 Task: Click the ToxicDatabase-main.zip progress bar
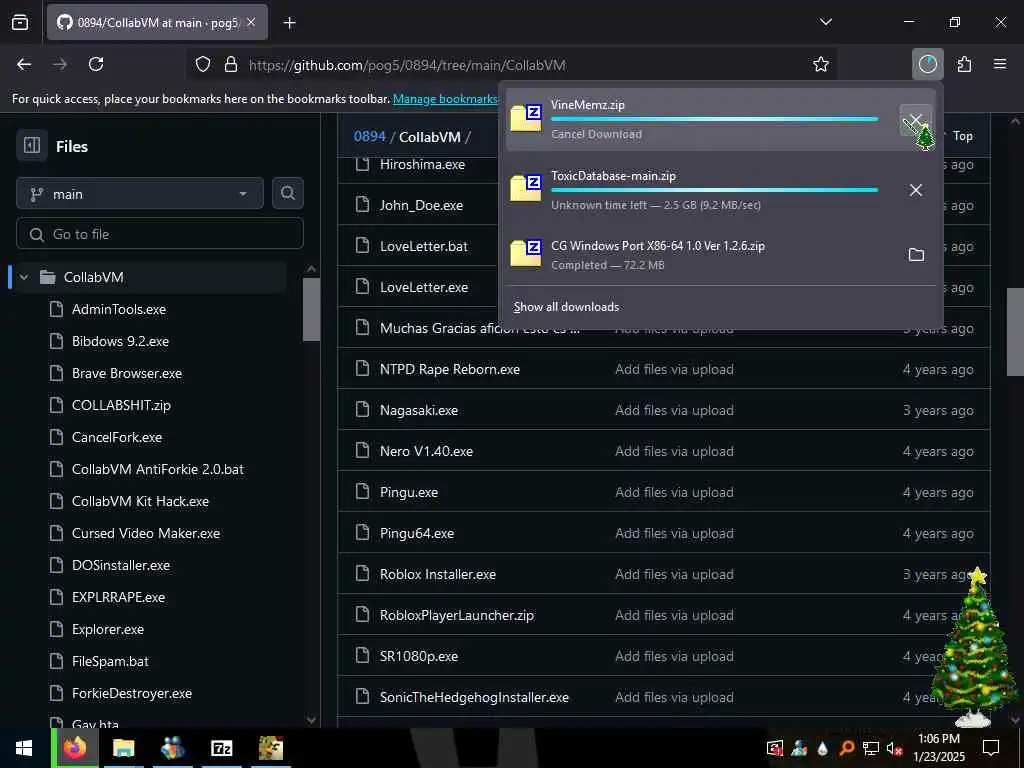click(714, 190)
